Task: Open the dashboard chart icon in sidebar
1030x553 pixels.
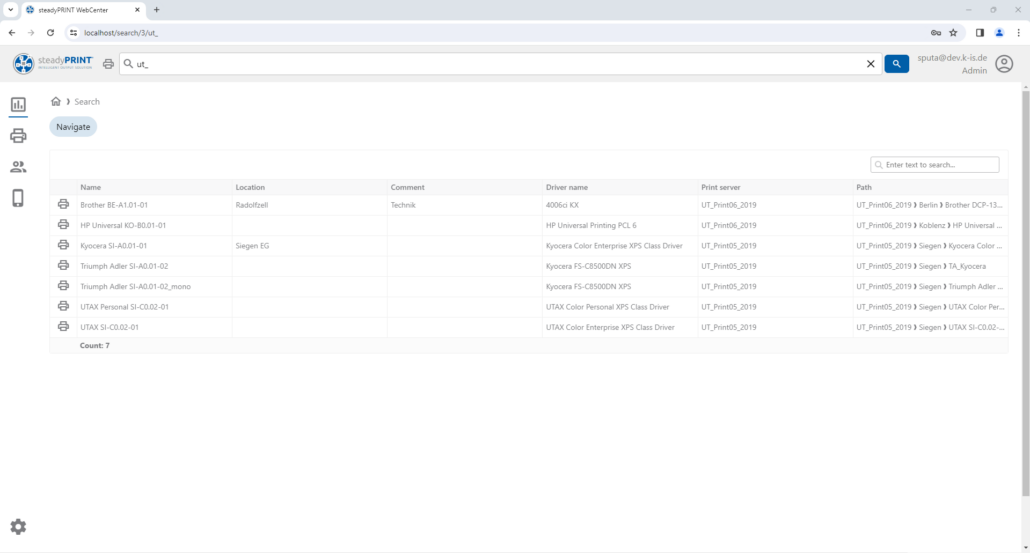Action: point(18,104)
